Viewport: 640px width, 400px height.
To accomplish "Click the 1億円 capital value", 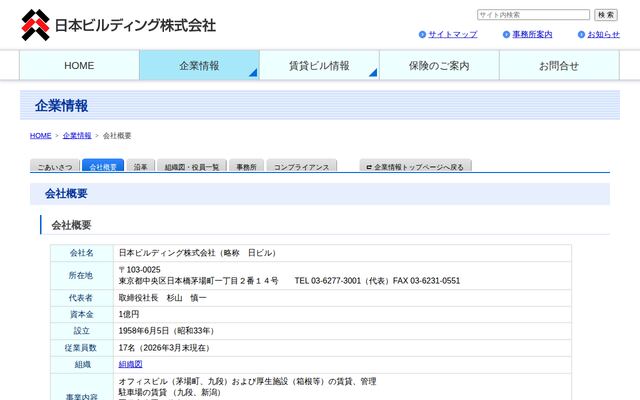I will click(x=129, y=314).
